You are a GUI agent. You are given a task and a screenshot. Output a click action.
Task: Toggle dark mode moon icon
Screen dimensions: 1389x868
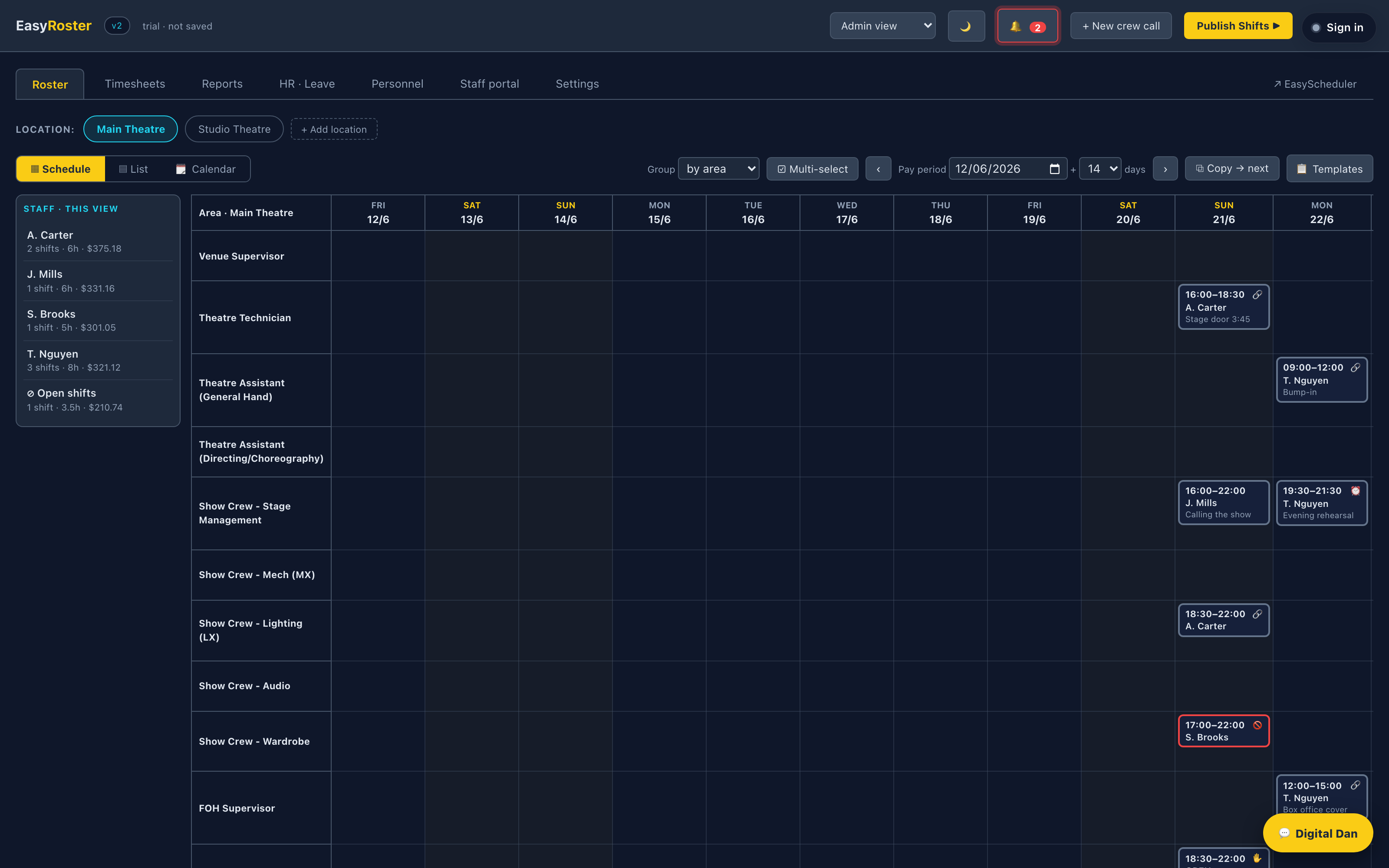(x=966, y=26)
